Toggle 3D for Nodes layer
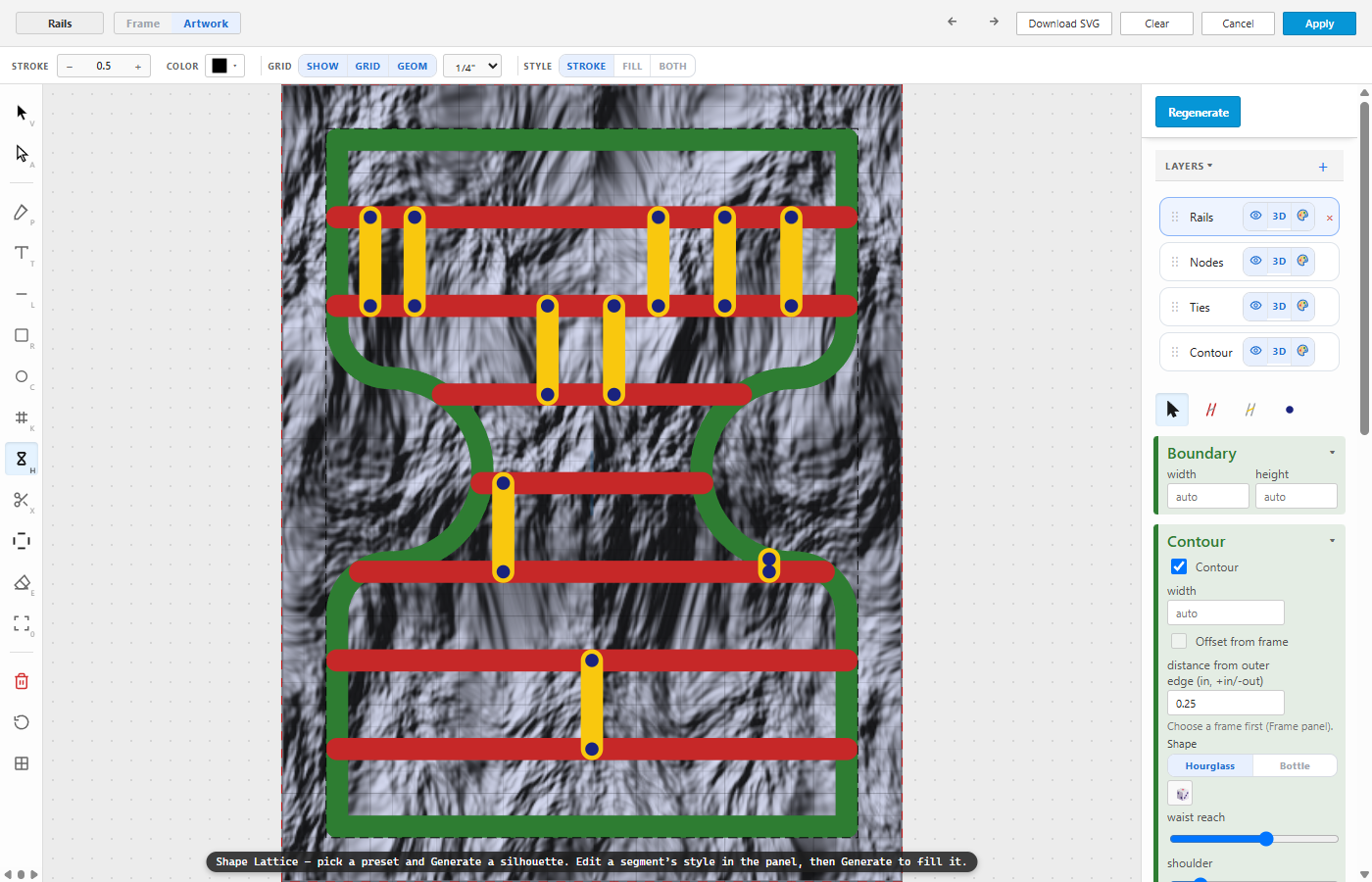 [x=1279, y=261]
